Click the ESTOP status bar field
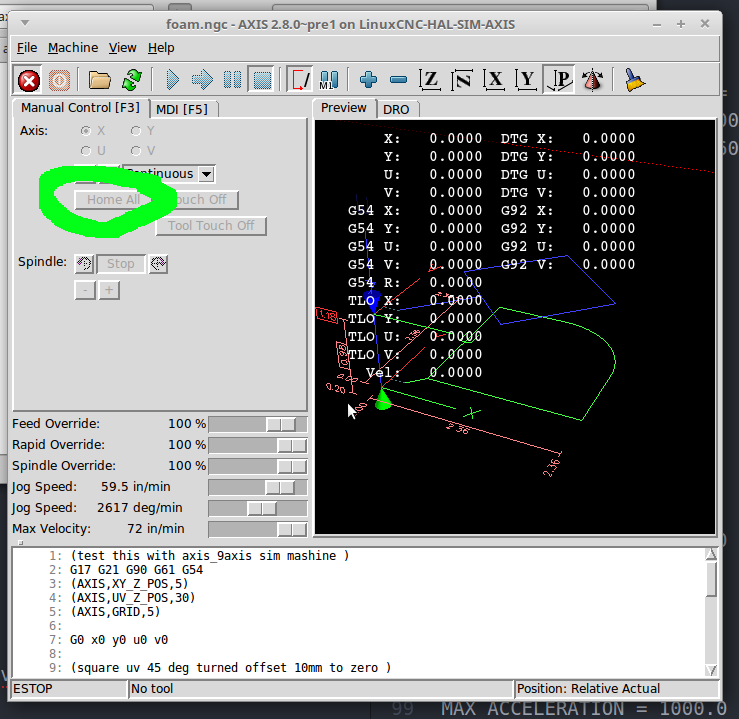The image size is (739, 719). (x=69, y=689)
